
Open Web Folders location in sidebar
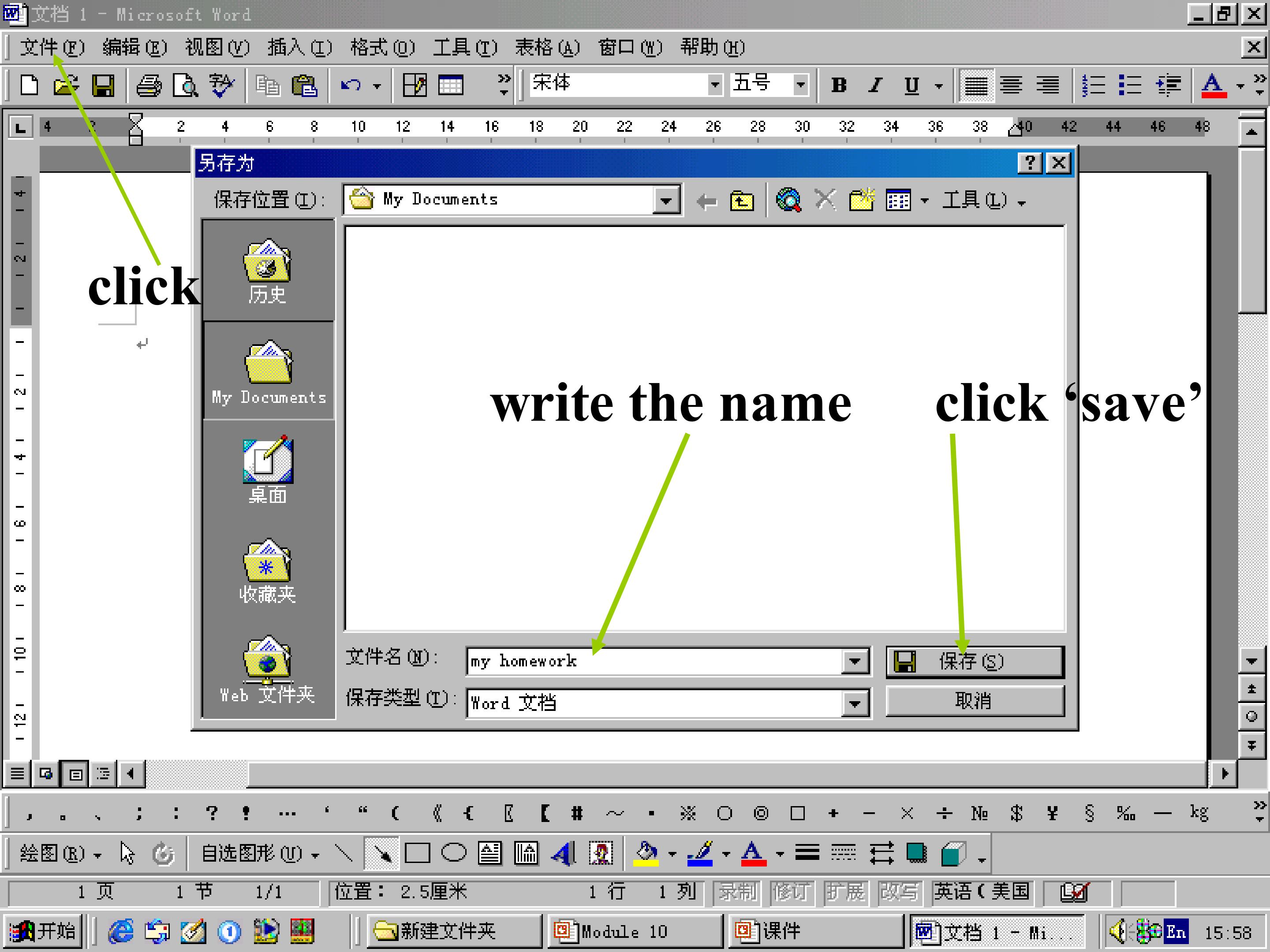pos(268,670)
